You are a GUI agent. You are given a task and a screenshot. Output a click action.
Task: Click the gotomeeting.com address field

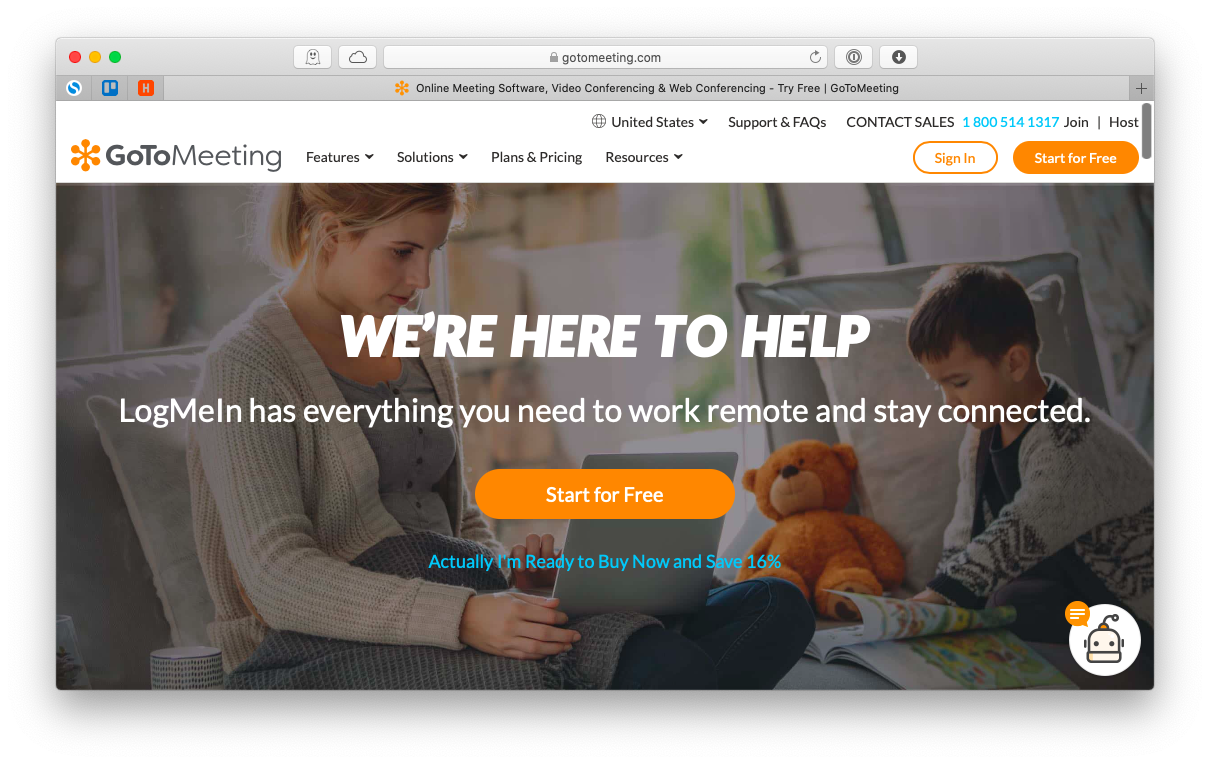pos(605,57)
